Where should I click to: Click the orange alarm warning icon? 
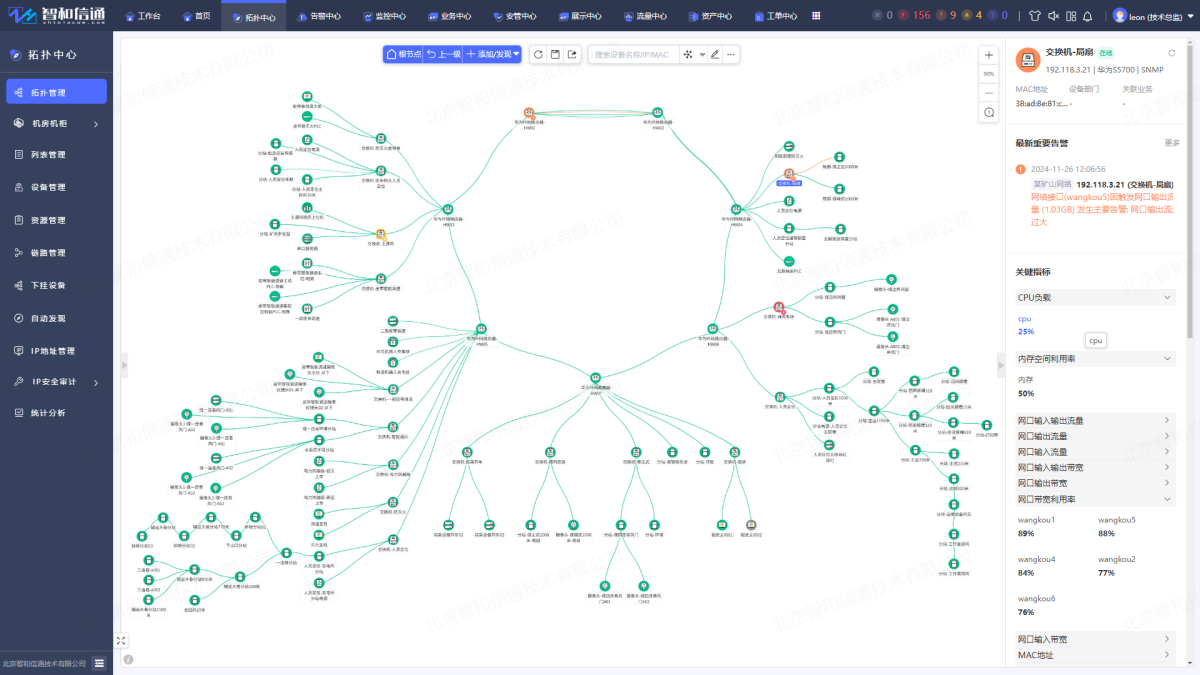pos(1021,169)
